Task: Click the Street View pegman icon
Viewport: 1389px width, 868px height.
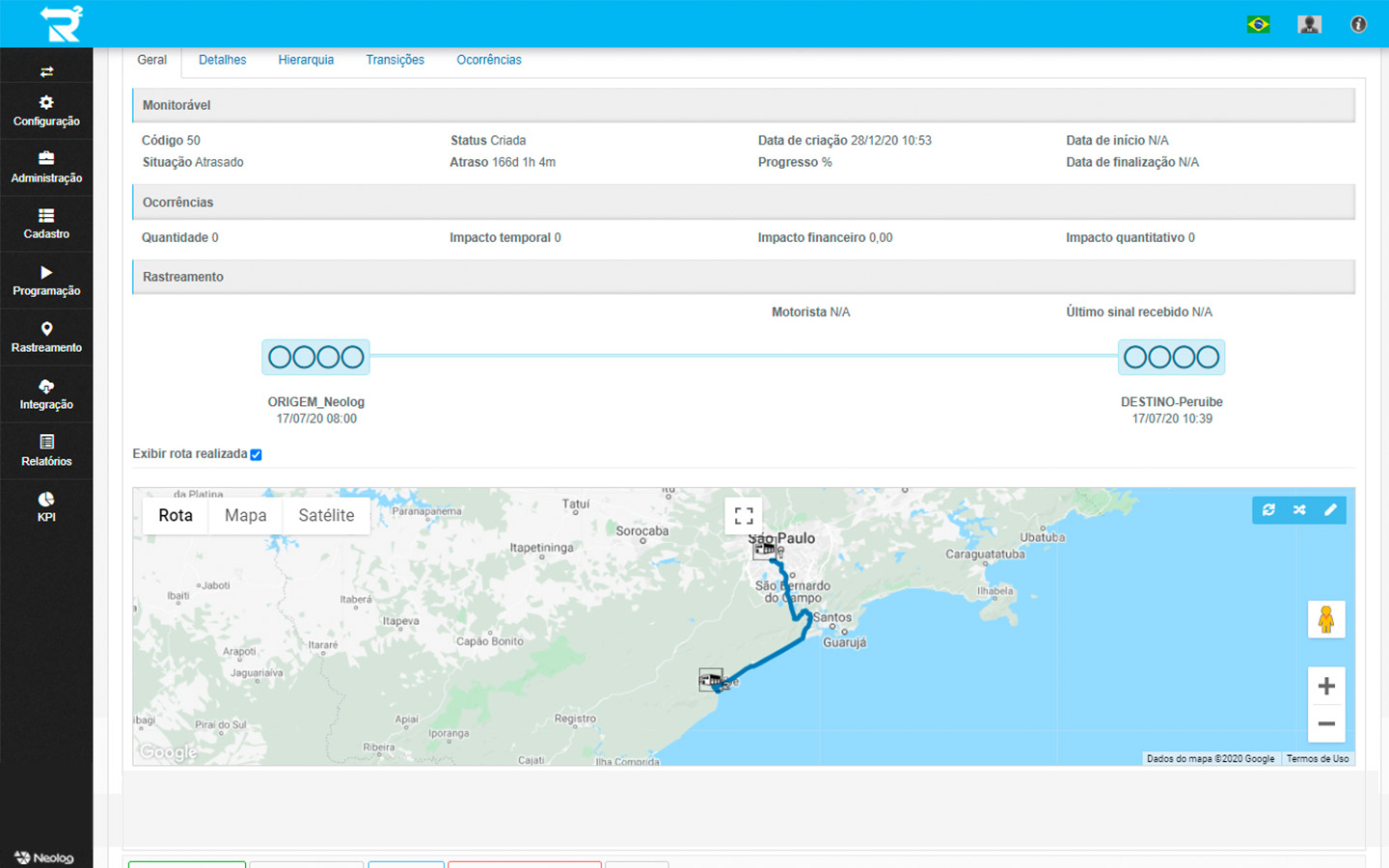Action: (x=1326, y=619)
